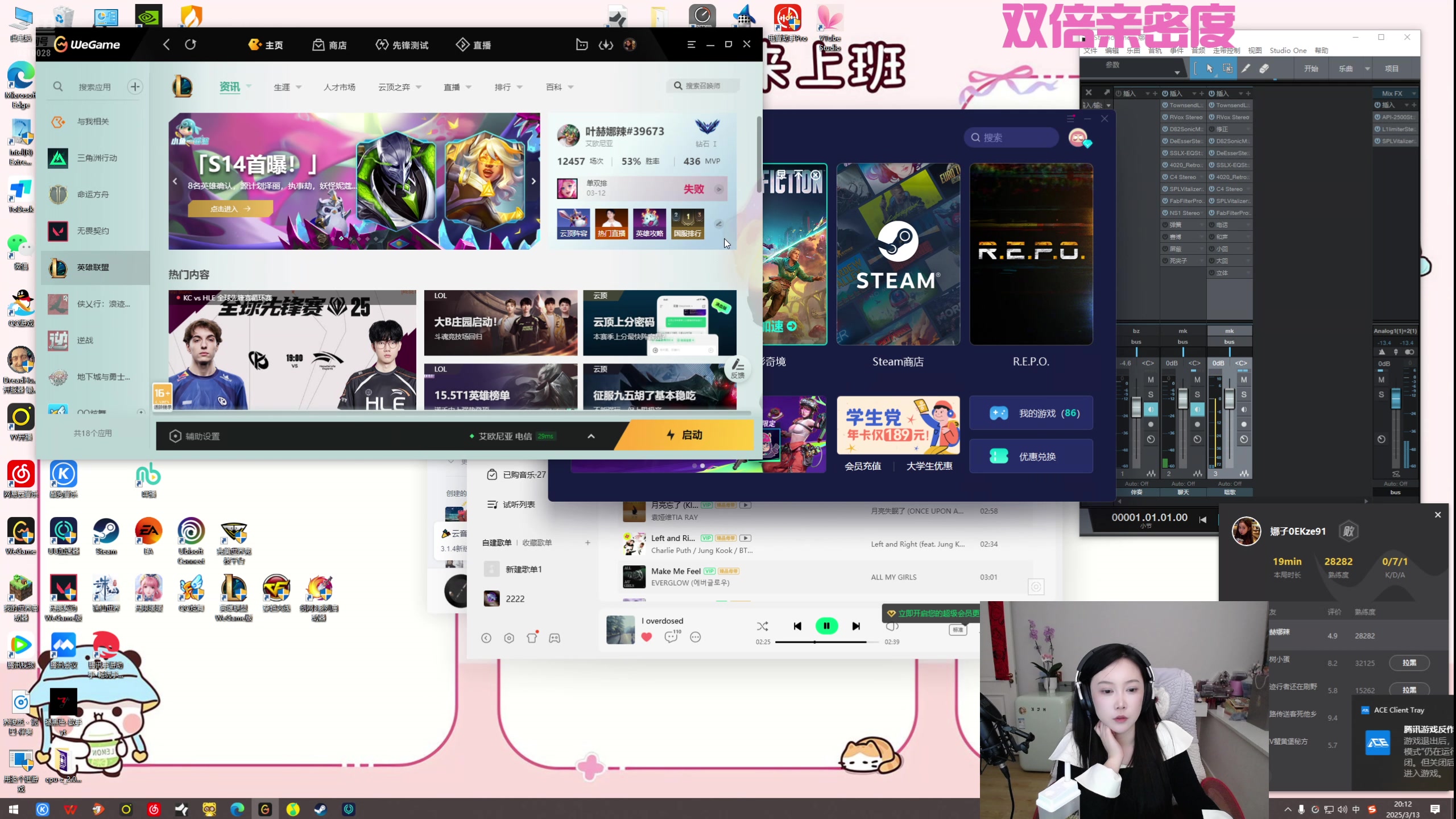
Task: Open 我的游戏 (86) in the game platform
Action: pyautogui.click(x=1031, y=413)
